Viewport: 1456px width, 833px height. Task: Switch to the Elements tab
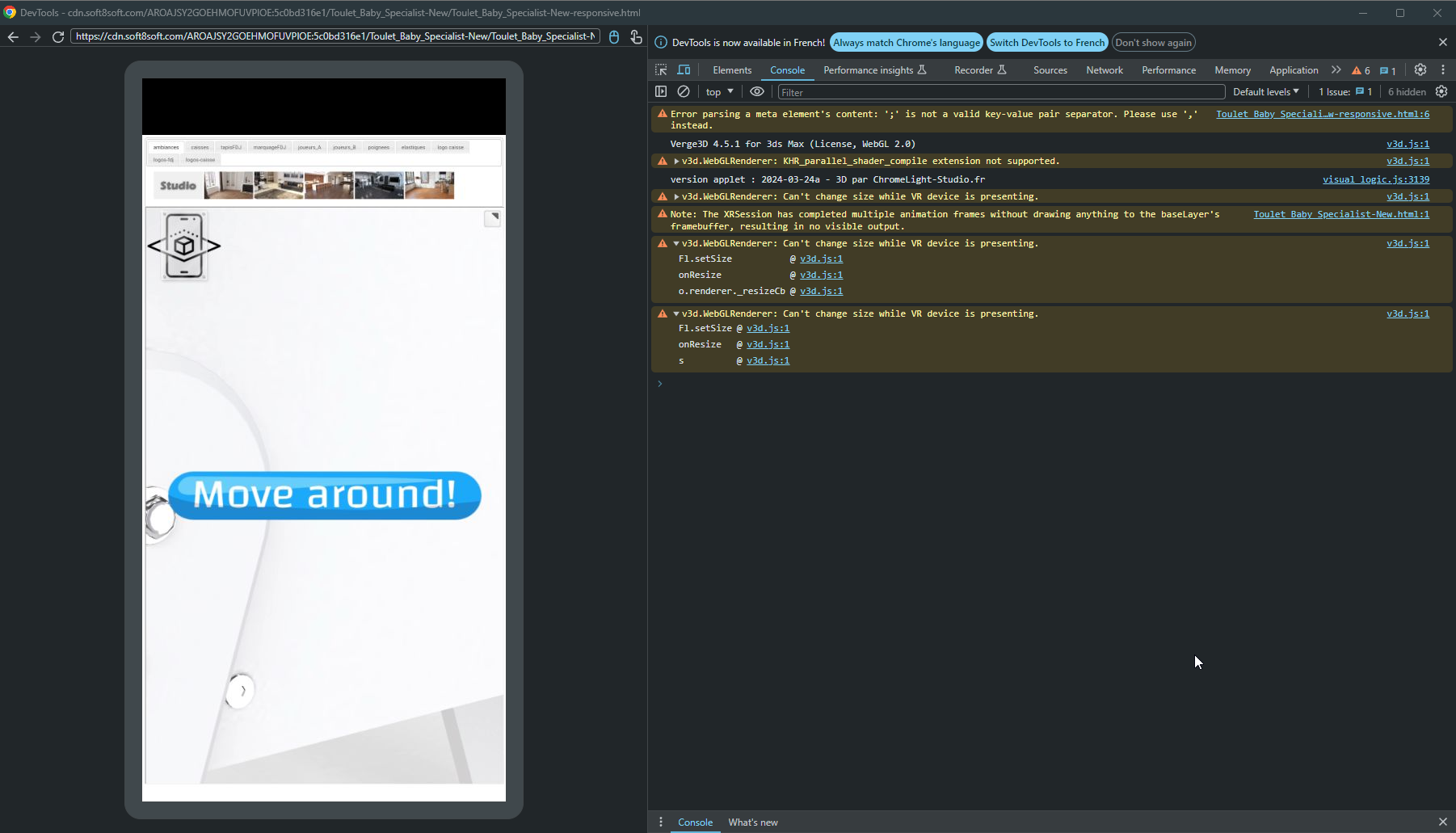(732, 70)
